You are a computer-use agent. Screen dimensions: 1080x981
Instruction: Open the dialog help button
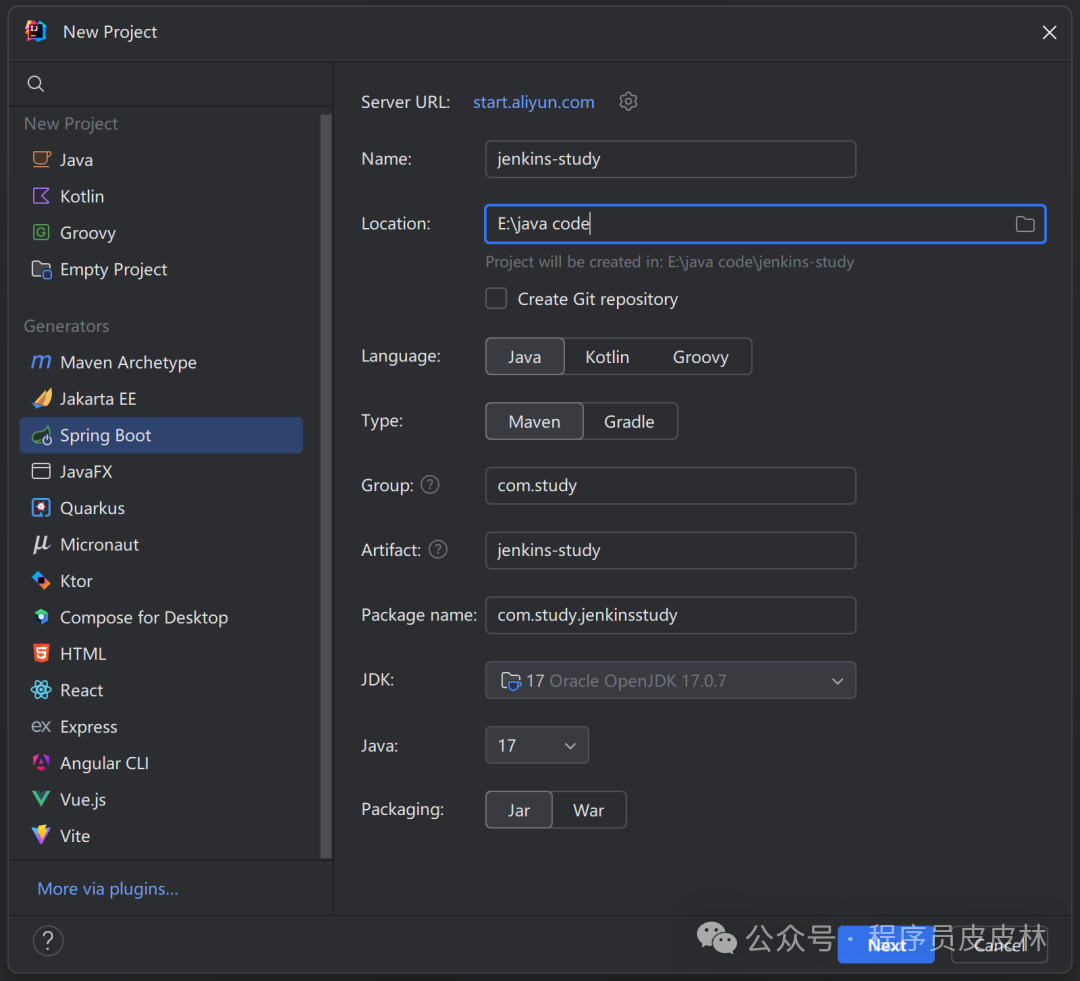click(48, 940)
